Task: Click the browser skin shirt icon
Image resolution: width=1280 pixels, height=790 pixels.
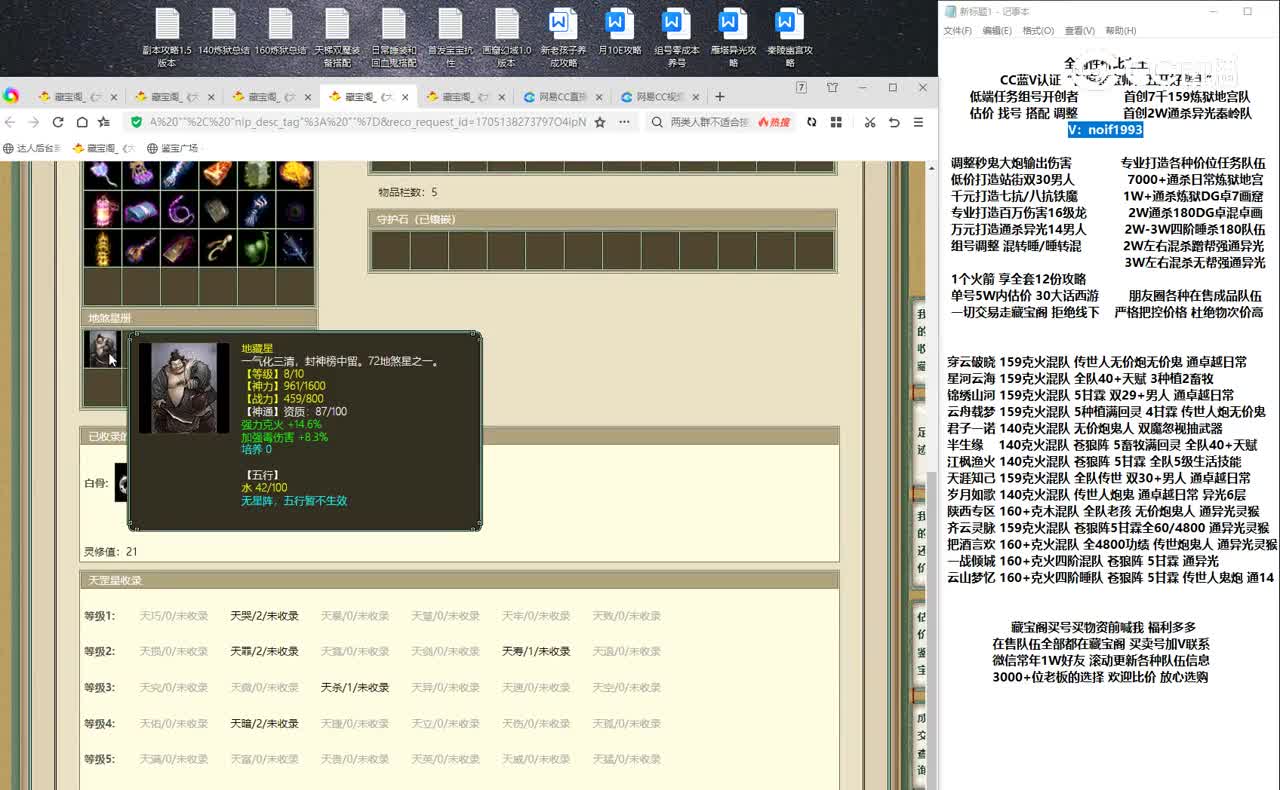Action: point(832,88)
